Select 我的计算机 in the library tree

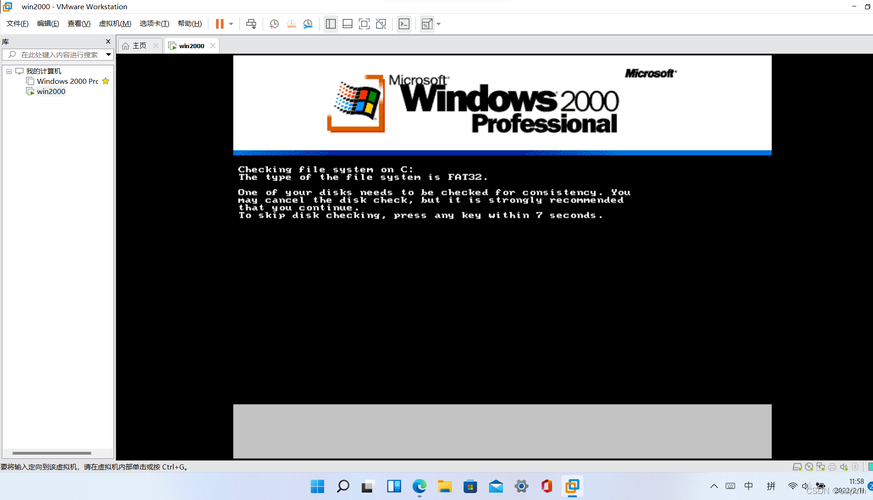pyautogui.click(x=43, y=71)
